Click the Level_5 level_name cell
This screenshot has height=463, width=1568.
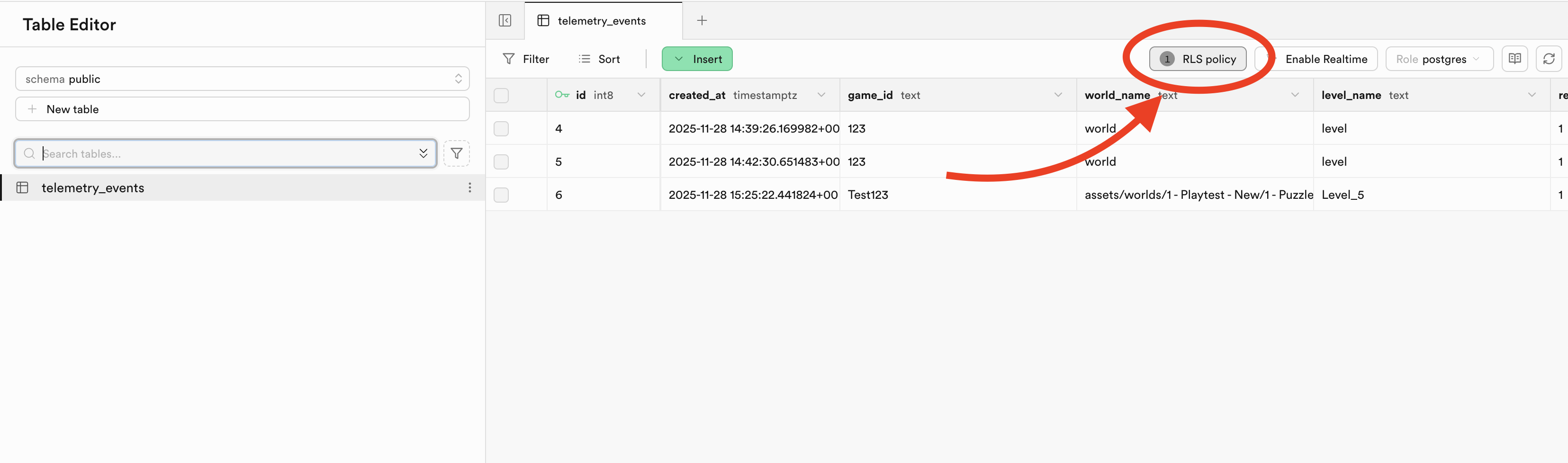tap(1432, 195)
